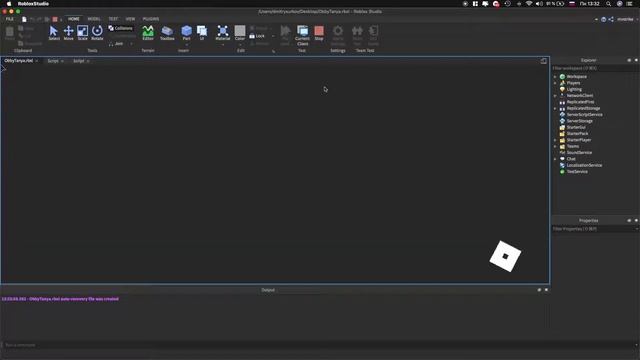This screenshot has width=640, height=360.
Task: Toggle the Collisions option
Action: pos(121,28)
